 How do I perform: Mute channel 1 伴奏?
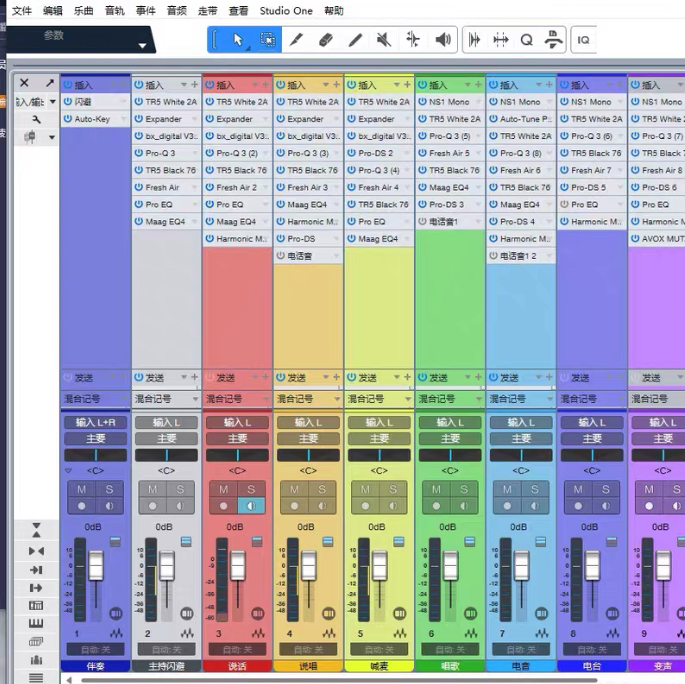[82, 490]
